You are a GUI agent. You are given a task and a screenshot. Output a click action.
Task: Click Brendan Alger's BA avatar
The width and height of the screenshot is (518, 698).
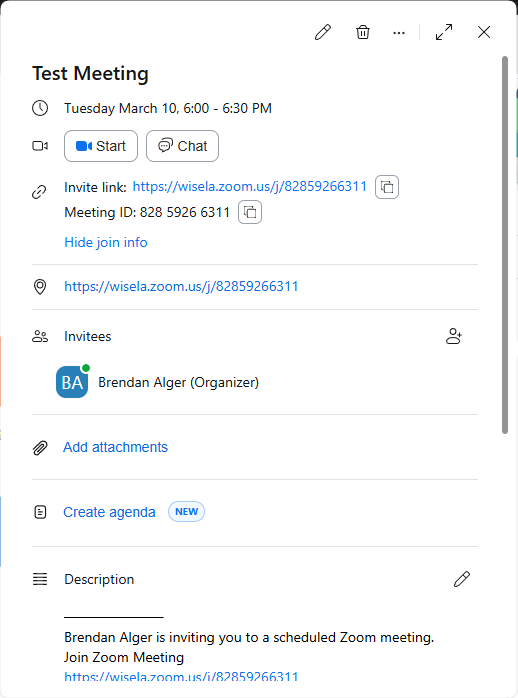[x=72, y=382]
